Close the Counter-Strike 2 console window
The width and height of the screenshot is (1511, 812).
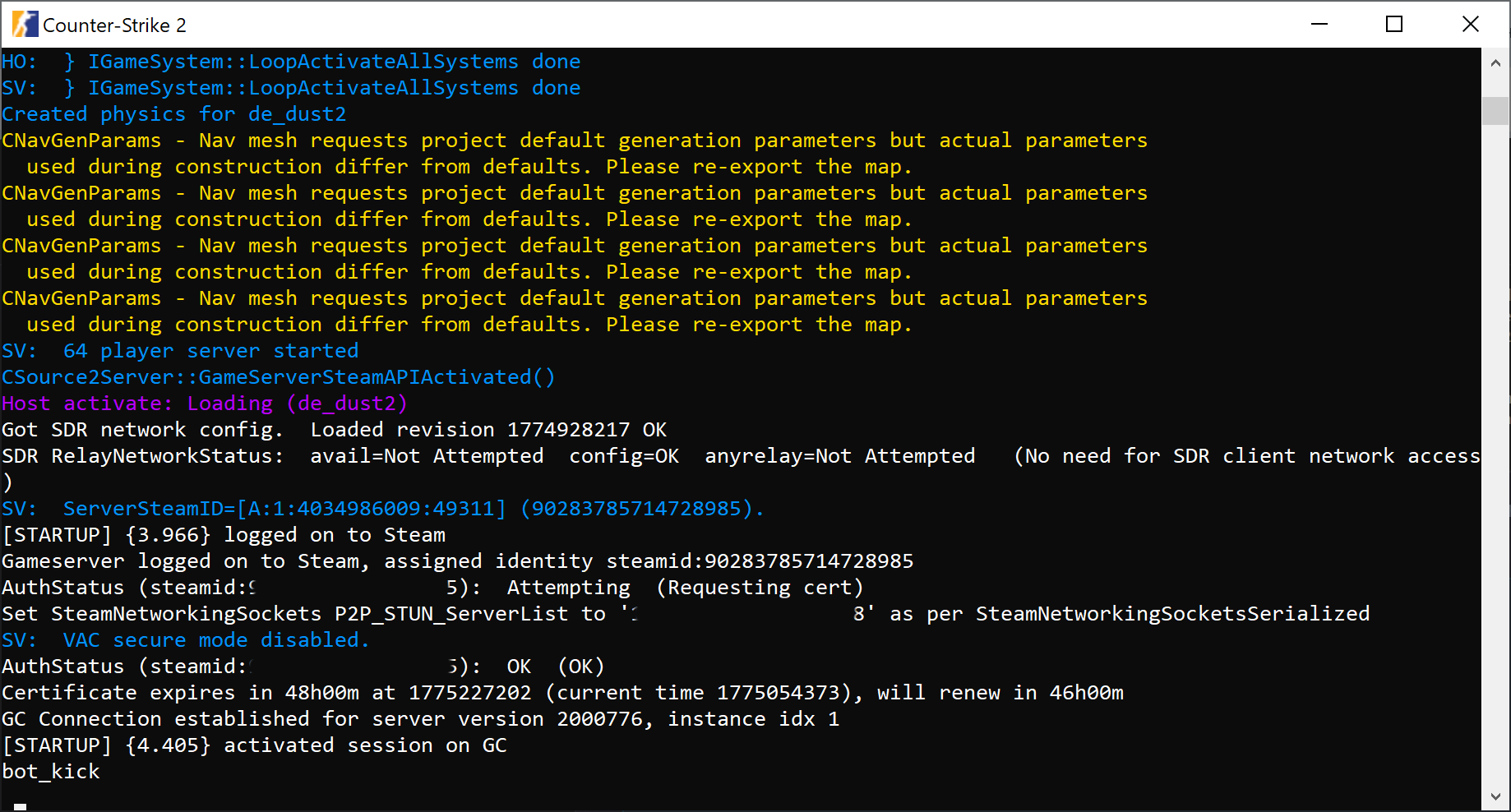1471,24
